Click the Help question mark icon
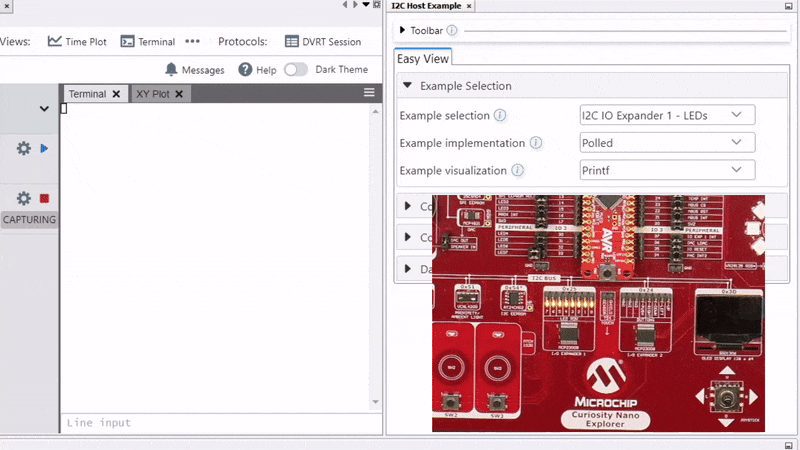The image size is (800, 450). 246,70
